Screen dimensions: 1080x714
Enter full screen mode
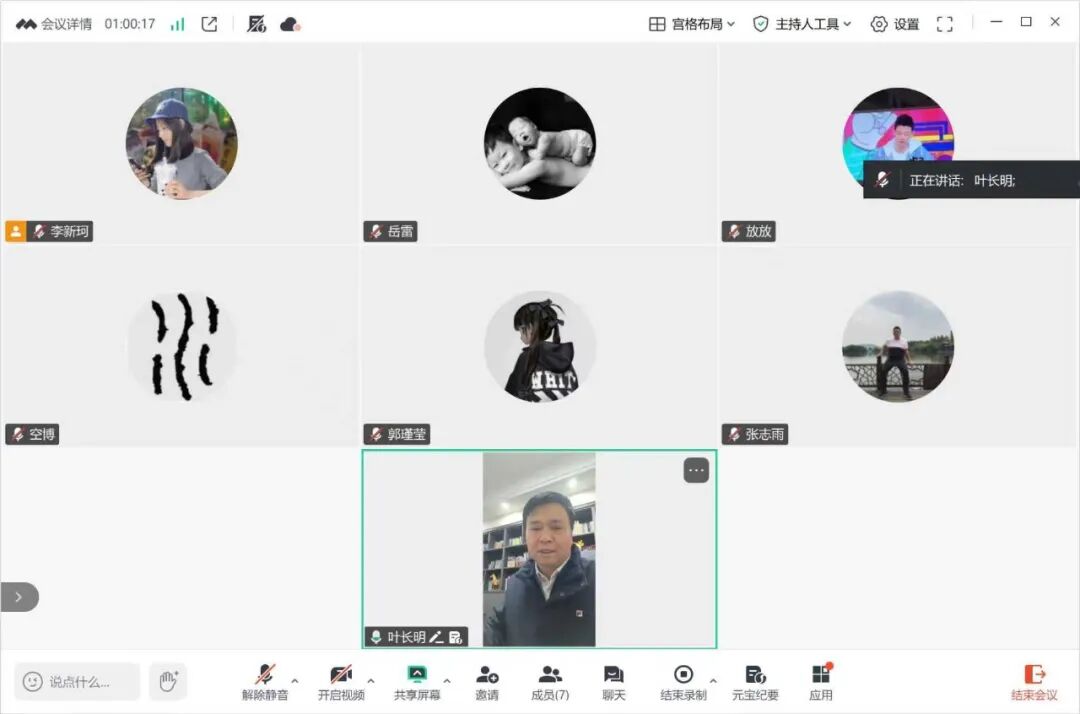coord(945,24)
